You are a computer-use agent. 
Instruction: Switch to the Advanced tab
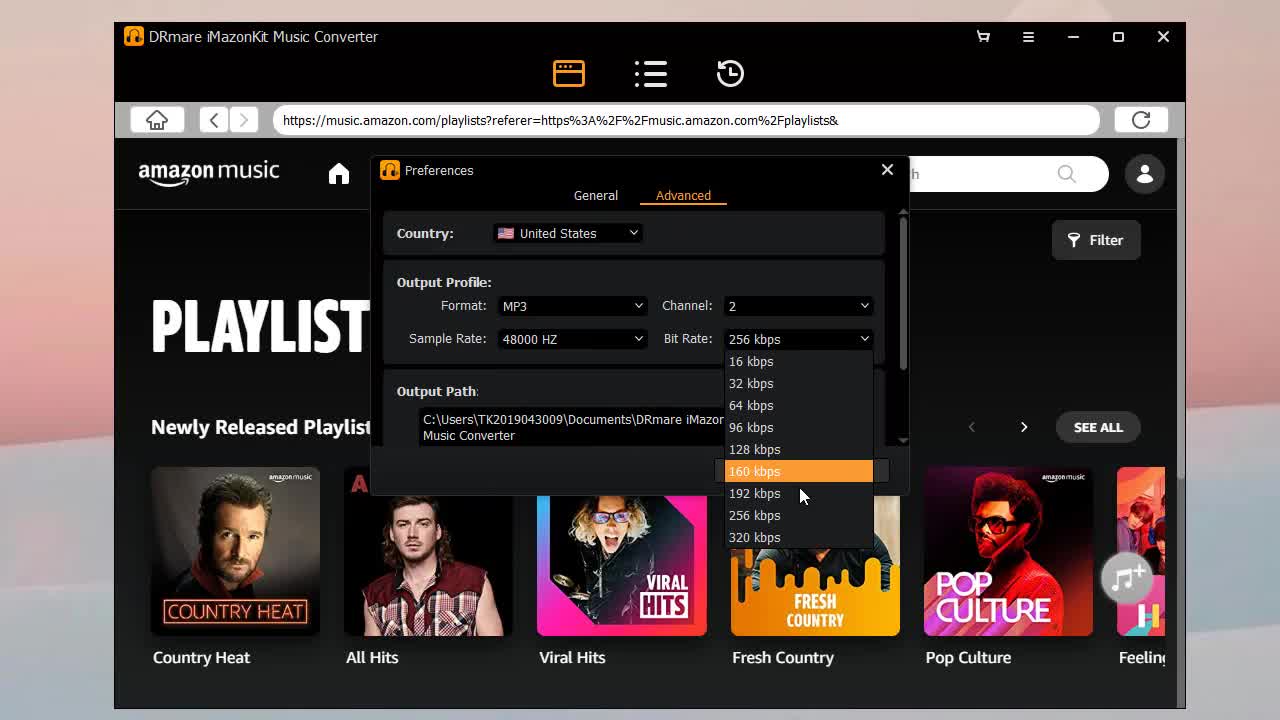click(x=683, y=196)
